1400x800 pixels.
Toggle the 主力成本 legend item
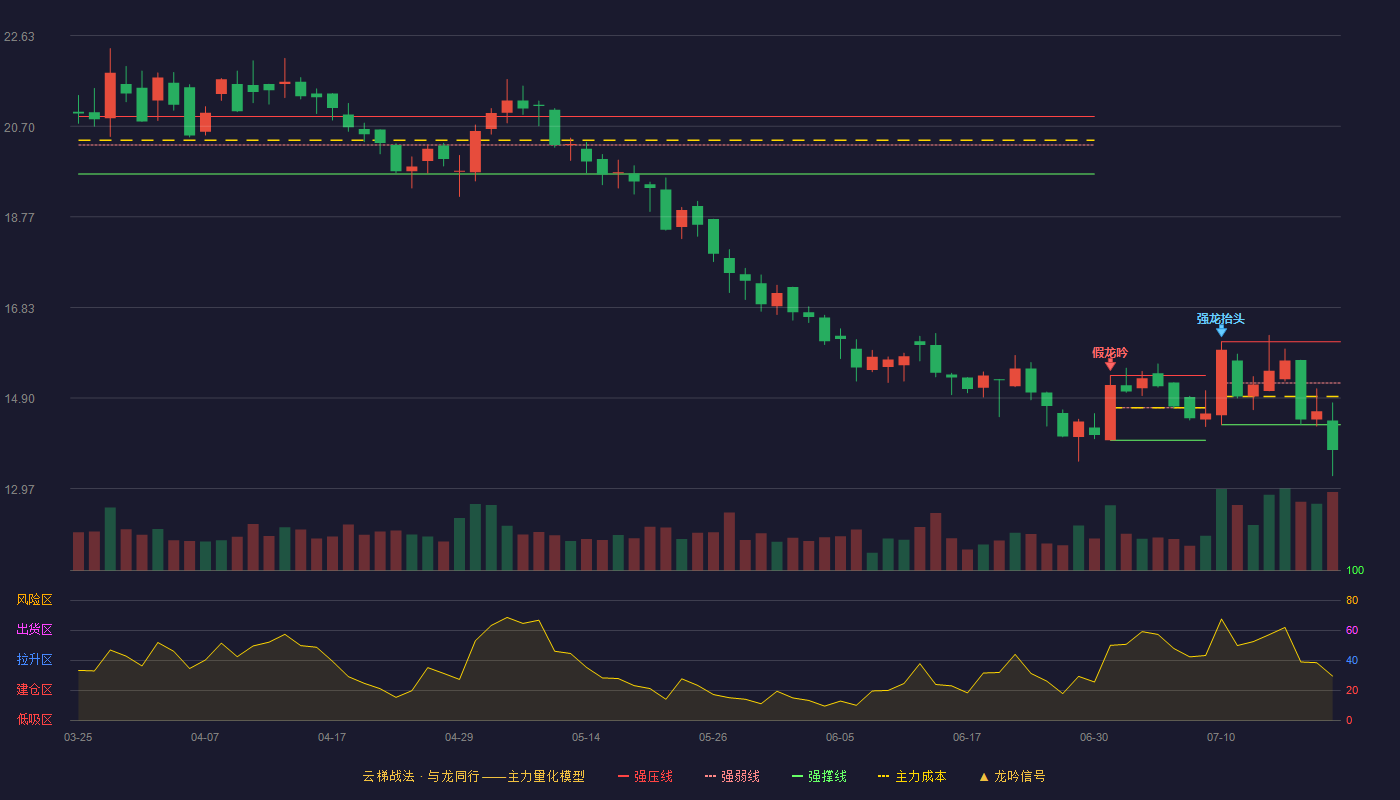click(911, 776)
